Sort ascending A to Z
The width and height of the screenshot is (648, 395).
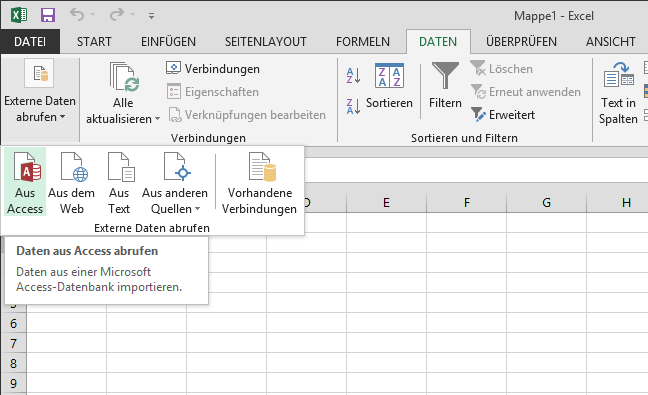pyautogui.click(x=353, y=76)
